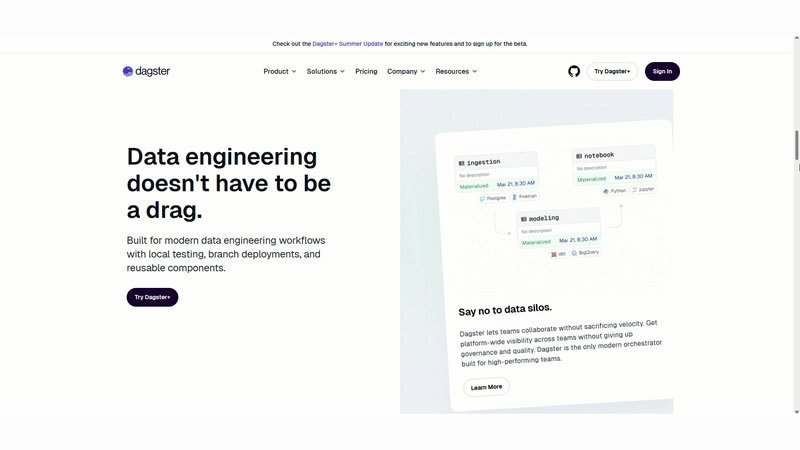Open the GitHub repository icon
The height and width of the screenshot is (450, 800).
pyautogui.click(x=574, y=71)
